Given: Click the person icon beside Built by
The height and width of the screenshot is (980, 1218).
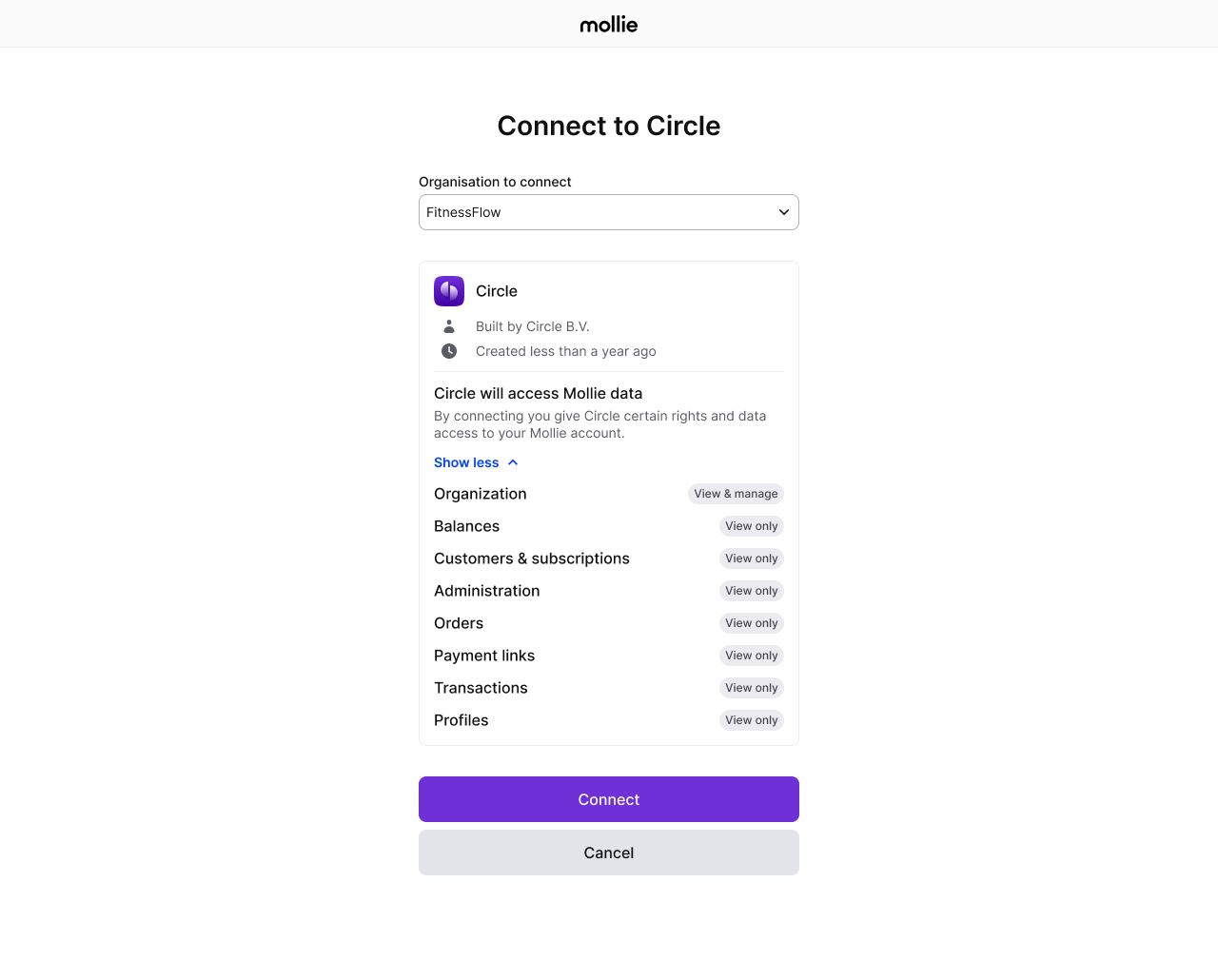Looking at the screenshot, I should [449, 326].
